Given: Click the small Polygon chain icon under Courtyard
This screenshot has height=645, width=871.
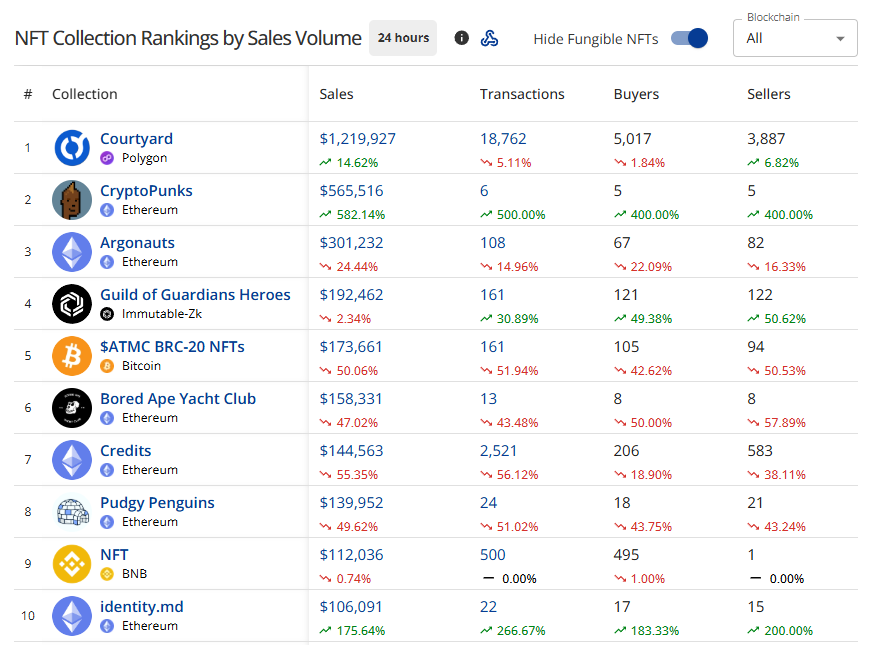Looking at the screenshot, I should [x=107, y=158].
